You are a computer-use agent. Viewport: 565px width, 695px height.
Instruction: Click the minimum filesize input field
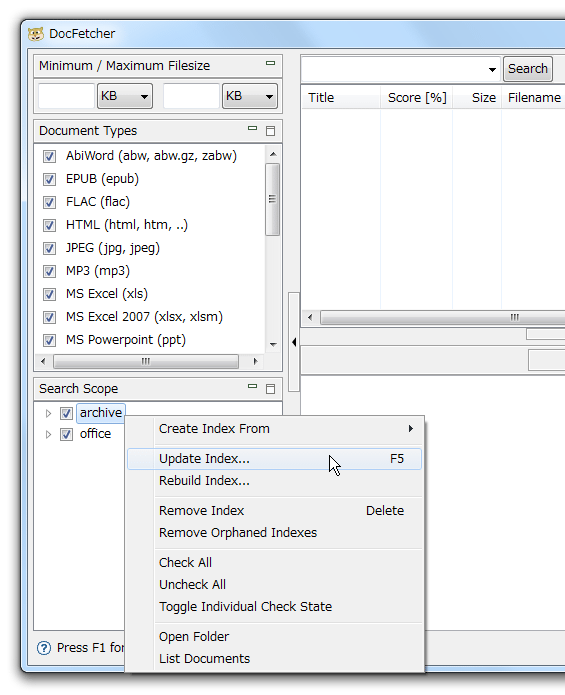point(66,96)
